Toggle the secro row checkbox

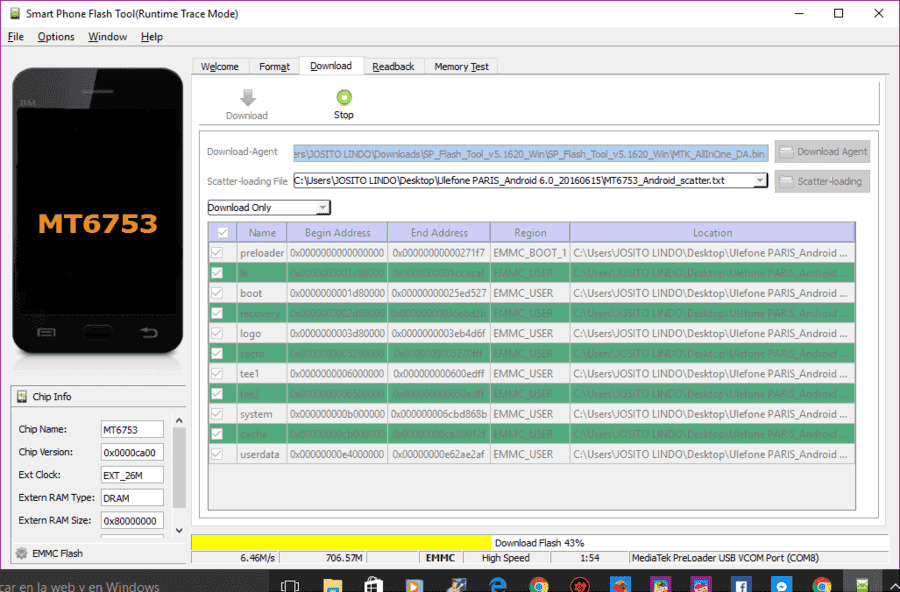(217, 353)
